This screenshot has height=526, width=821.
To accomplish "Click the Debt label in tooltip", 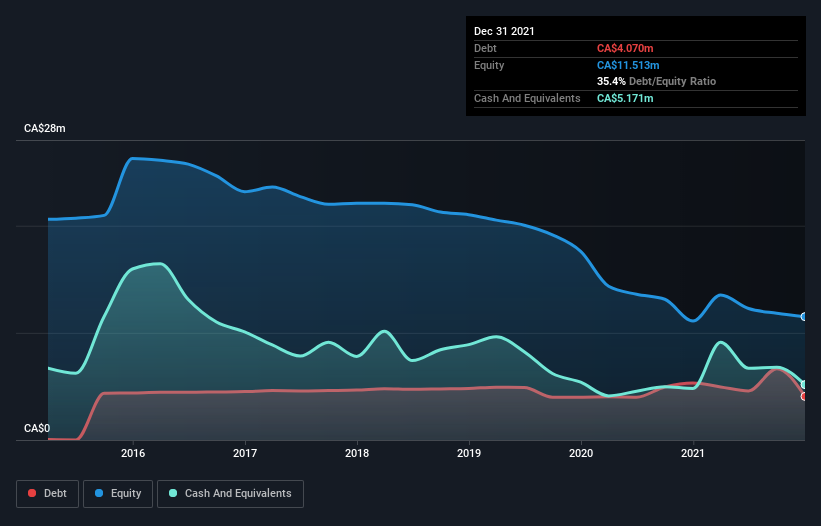I will tap(485, 48).
